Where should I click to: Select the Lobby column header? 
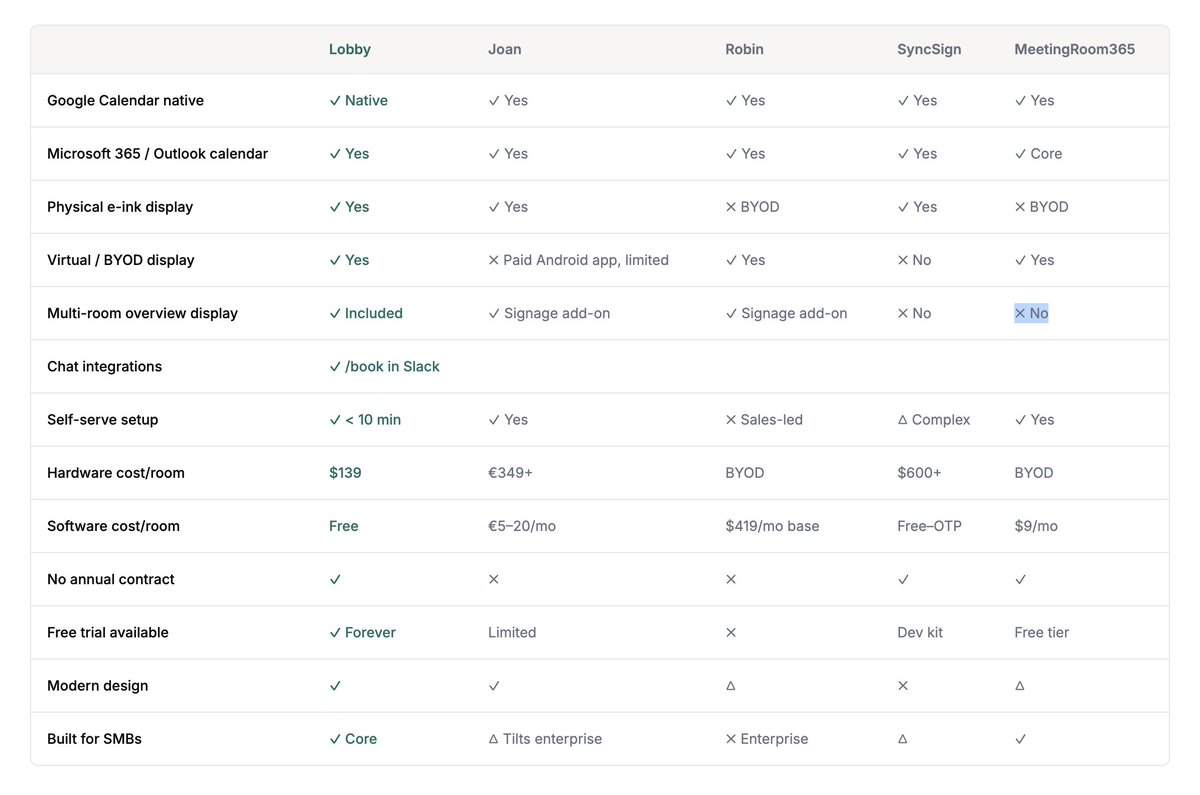coord(350,48)
